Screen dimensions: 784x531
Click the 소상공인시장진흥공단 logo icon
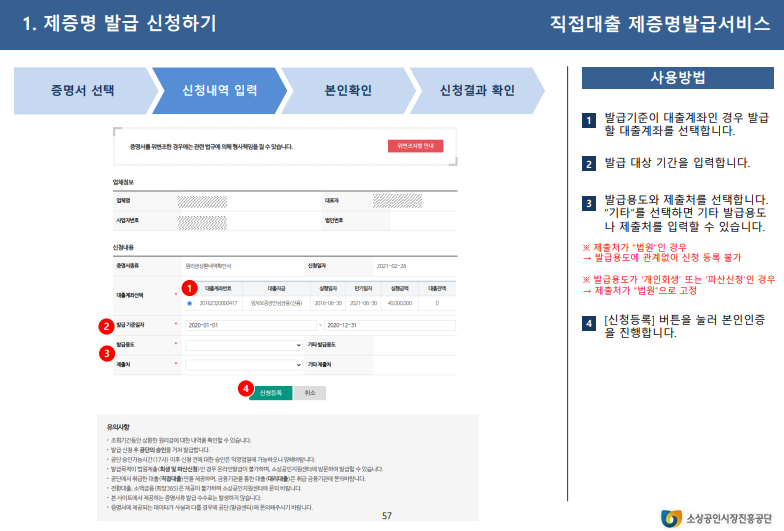coord(672,518)
